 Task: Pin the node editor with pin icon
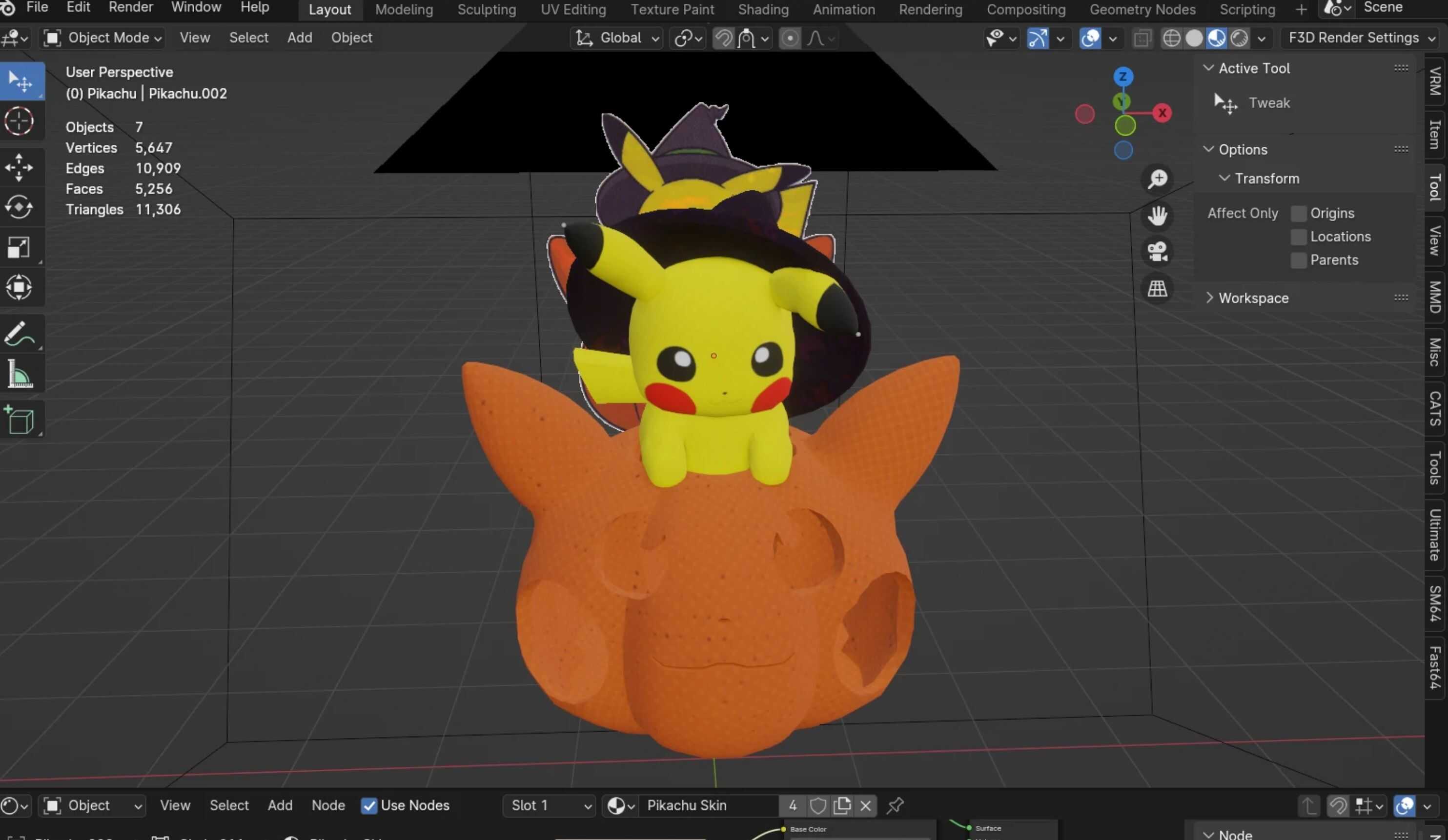895,805
